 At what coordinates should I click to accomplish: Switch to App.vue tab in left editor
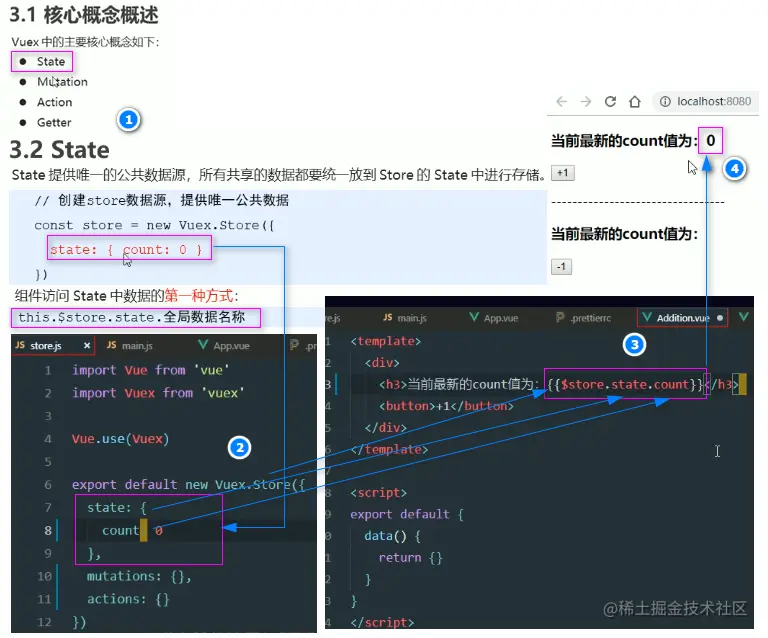click(224, 346)
